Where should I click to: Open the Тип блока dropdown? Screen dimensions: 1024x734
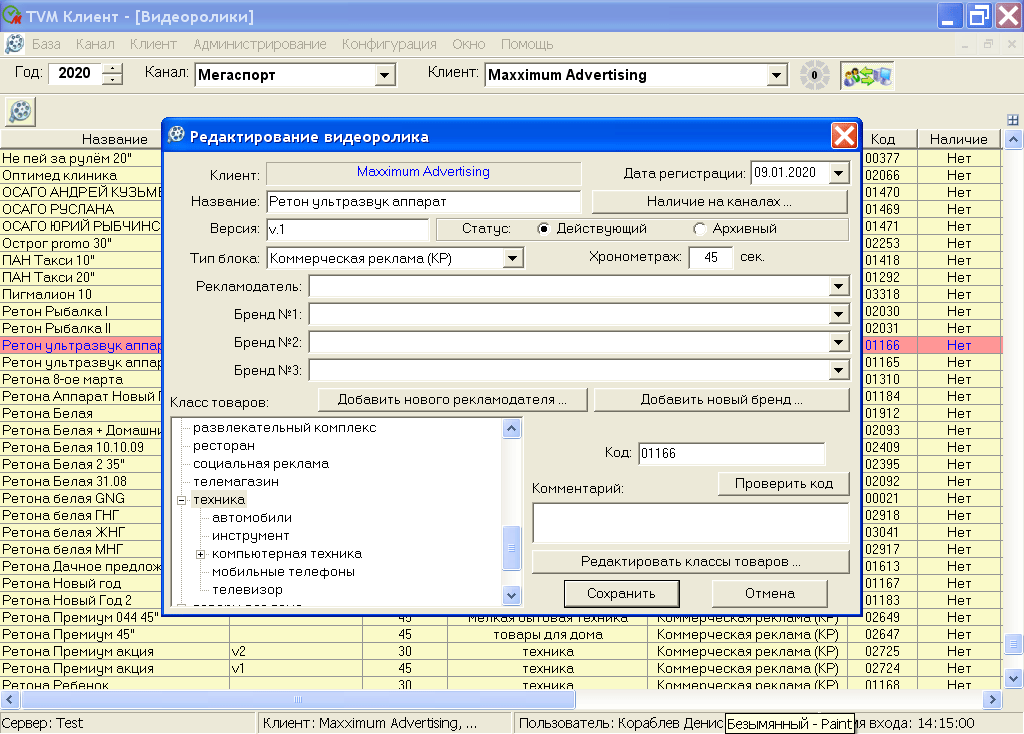click(513, 259)
